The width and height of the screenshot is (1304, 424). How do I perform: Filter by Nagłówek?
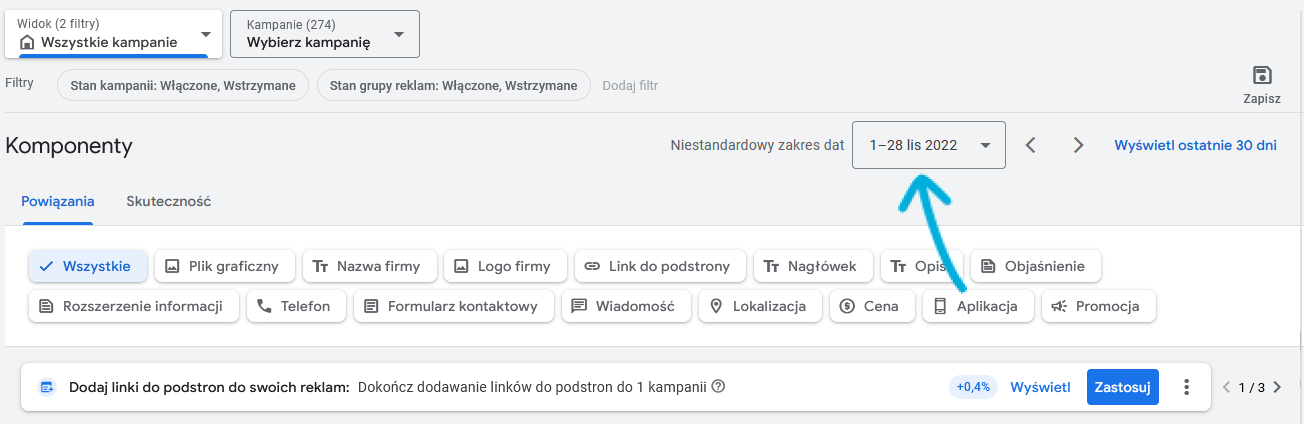[813, 266]
